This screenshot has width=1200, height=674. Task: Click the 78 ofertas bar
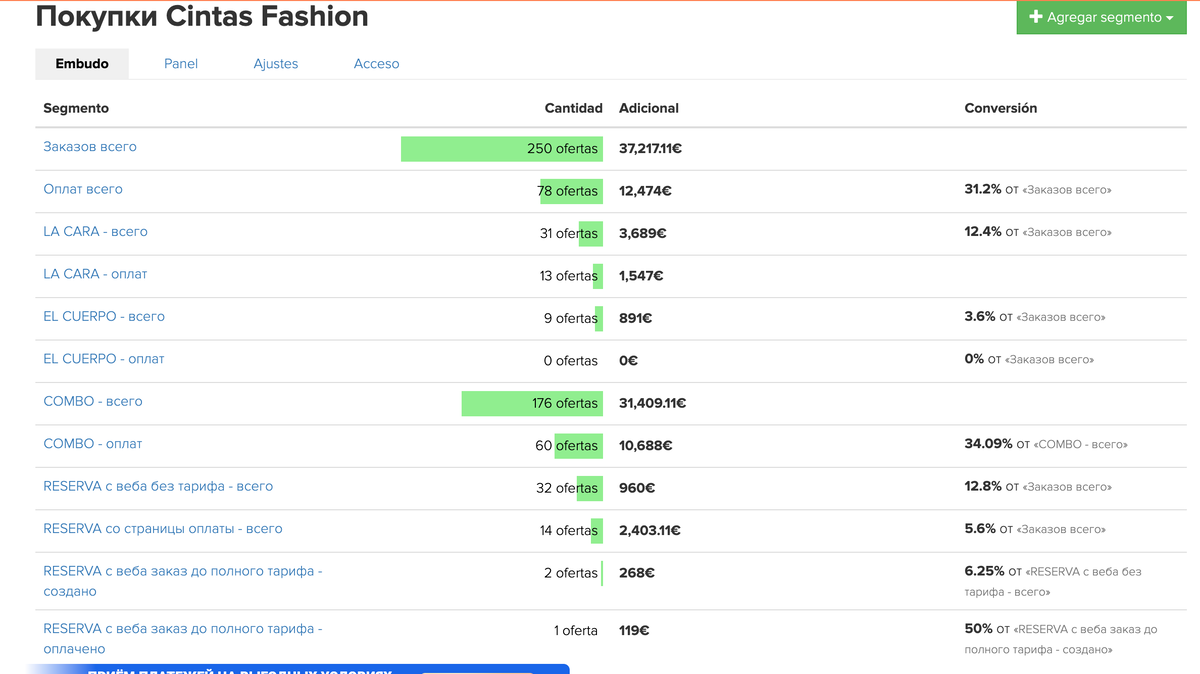571,191
